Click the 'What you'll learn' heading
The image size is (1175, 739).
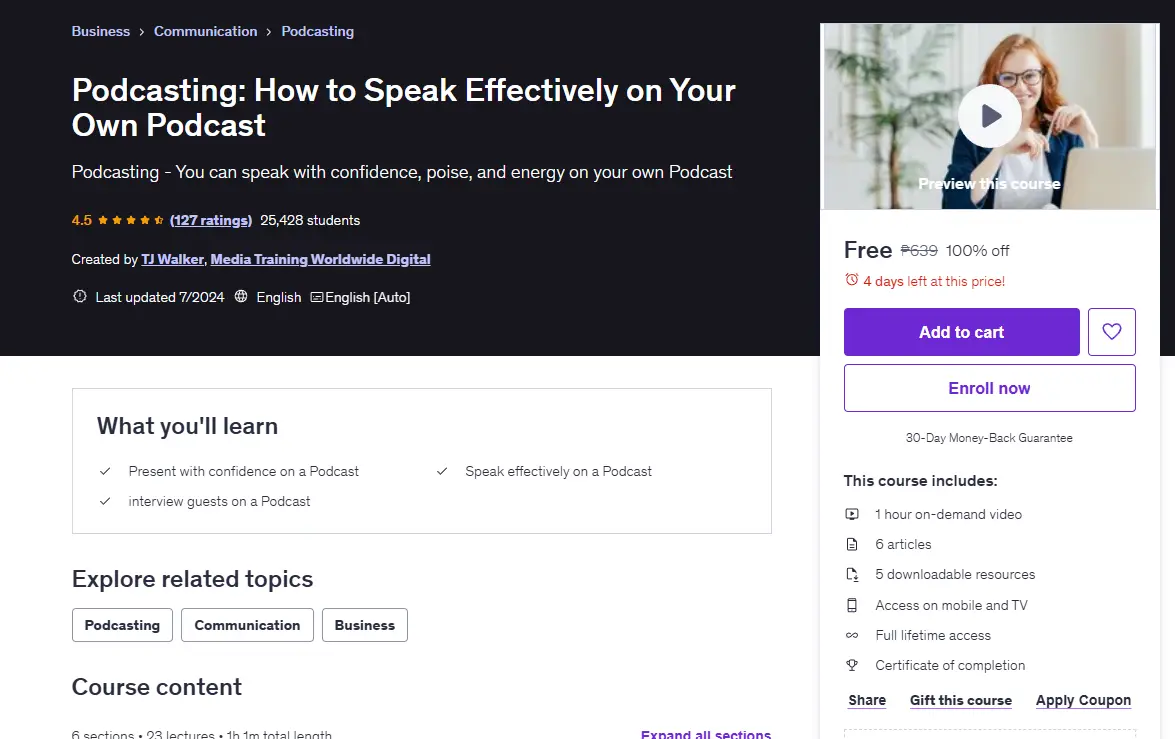click(x=187, y=426)
